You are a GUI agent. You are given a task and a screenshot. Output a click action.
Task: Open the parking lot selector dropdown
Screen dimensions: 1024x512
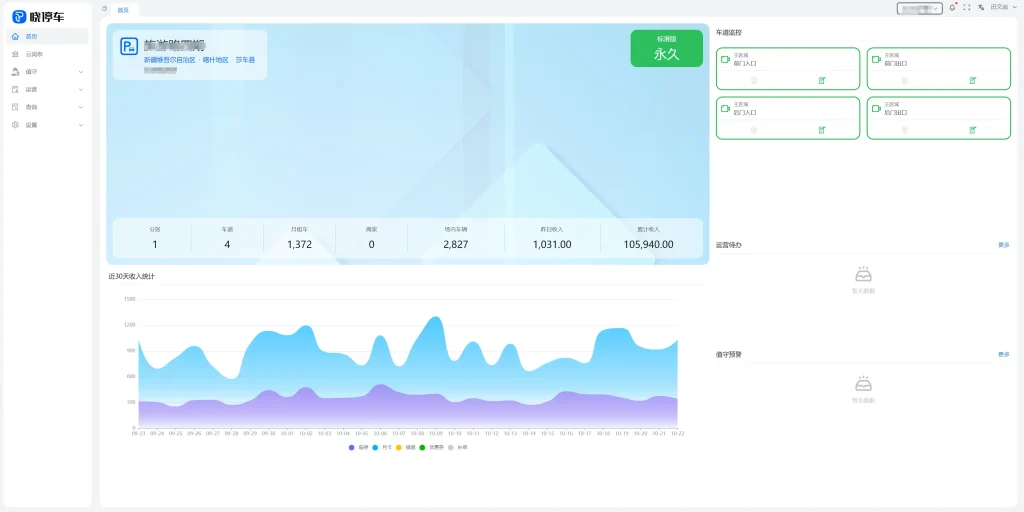point(919,8)
